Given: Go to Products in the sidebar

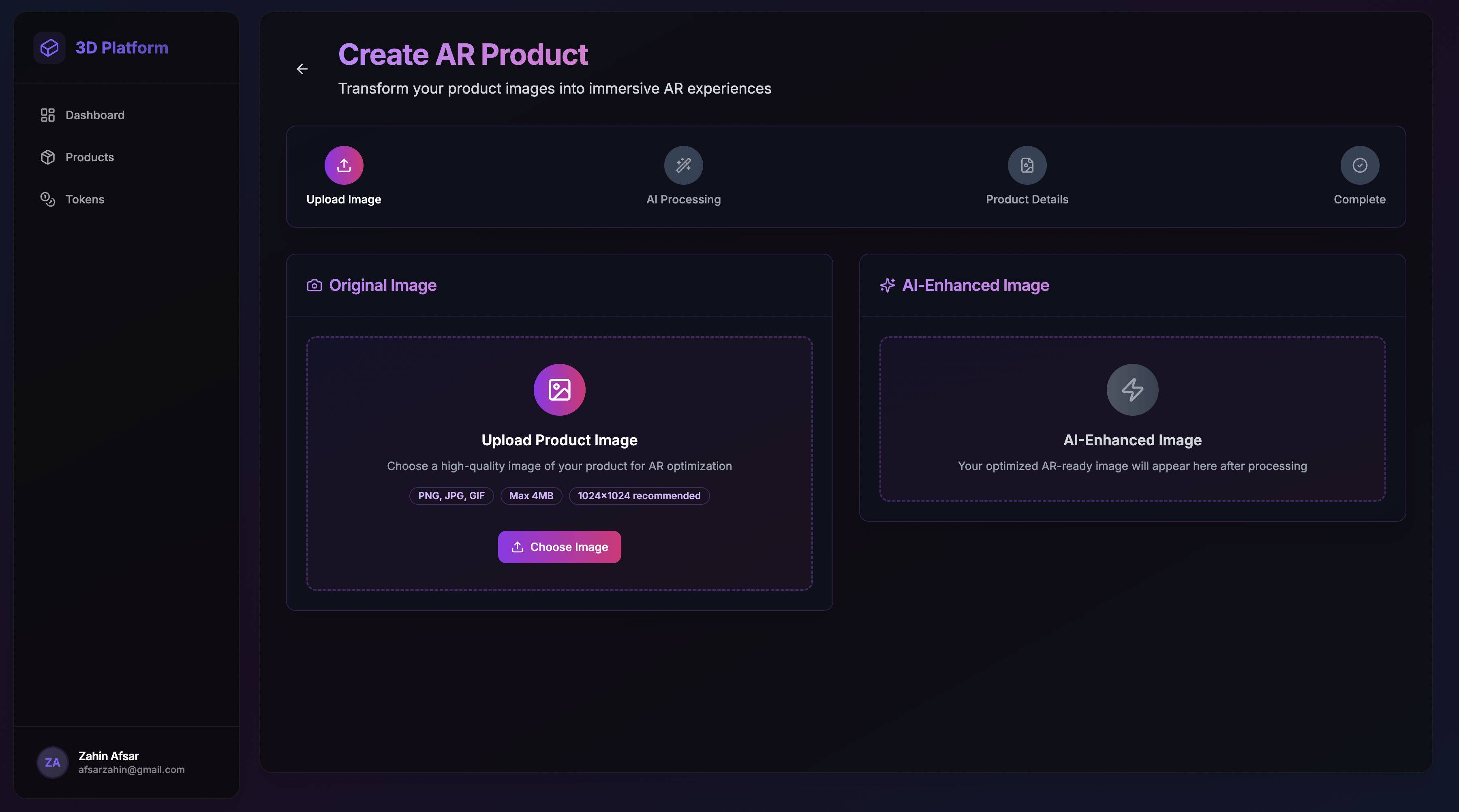Looking at the screenshot, I should pos(90,158).
